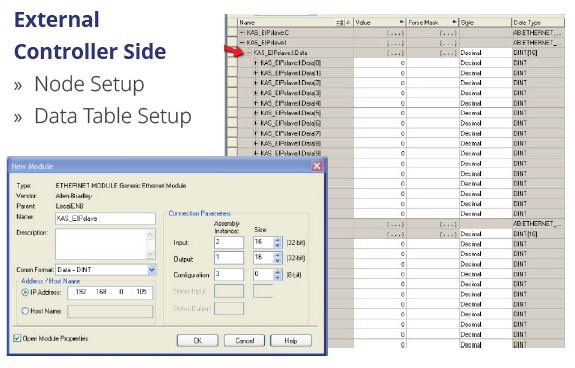575x368 pixels.
Task: Expand the KAS_EIPslave:C tag
Action: click(242, 33)
